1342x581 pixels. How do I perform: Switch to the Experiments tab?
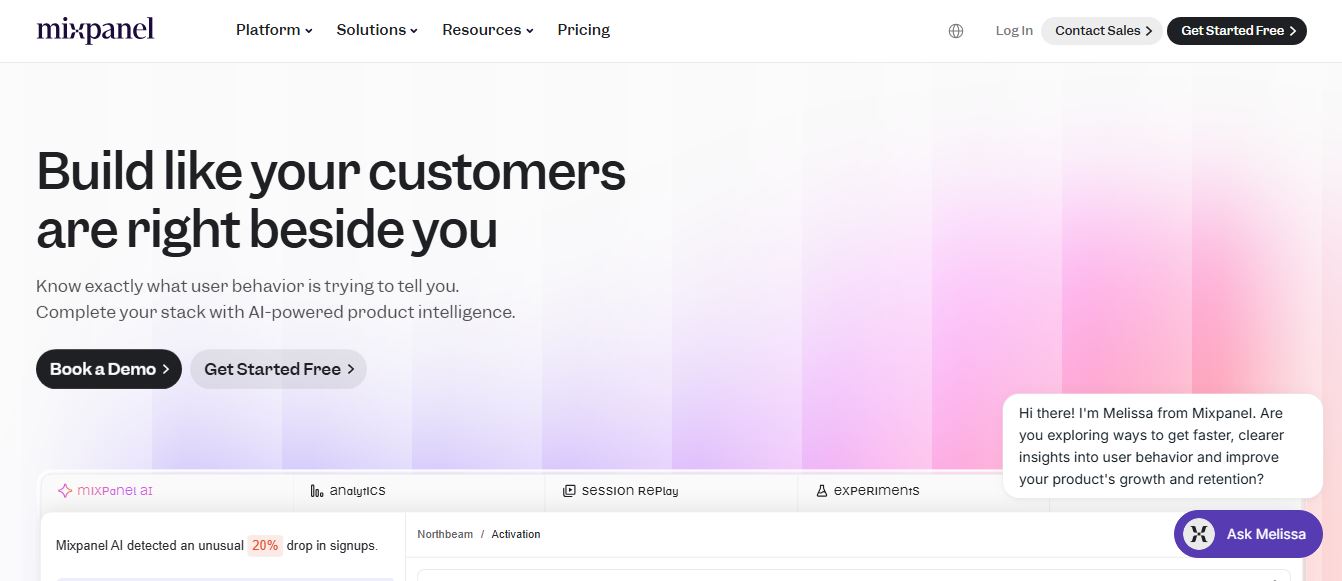(x=923, y=491)
